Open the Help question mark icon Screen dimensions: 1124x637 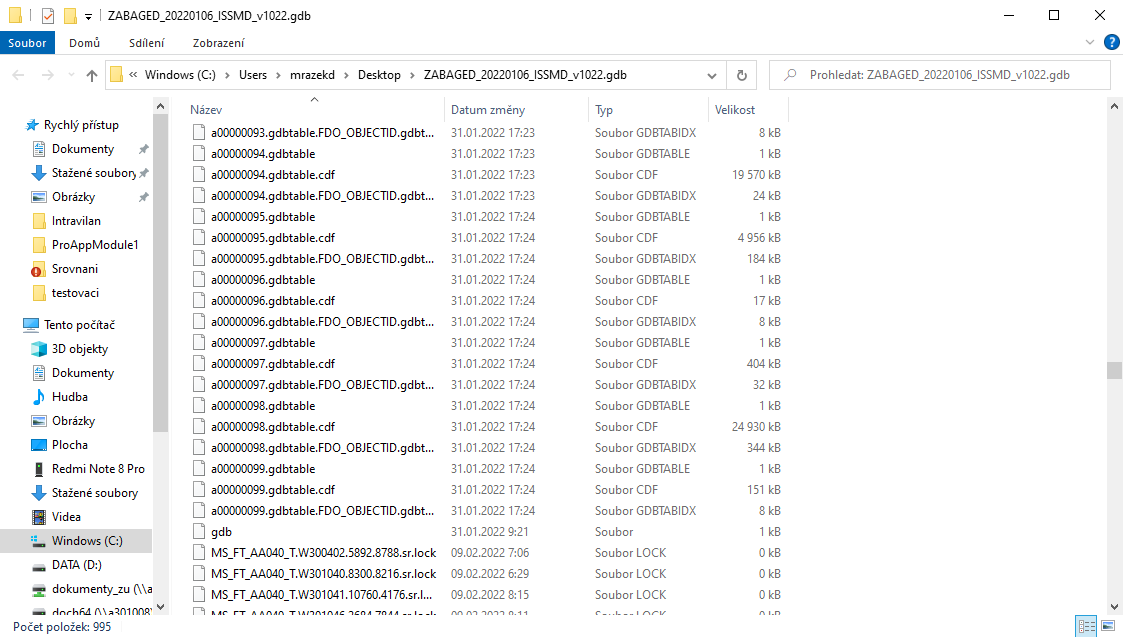point(1112,42)
